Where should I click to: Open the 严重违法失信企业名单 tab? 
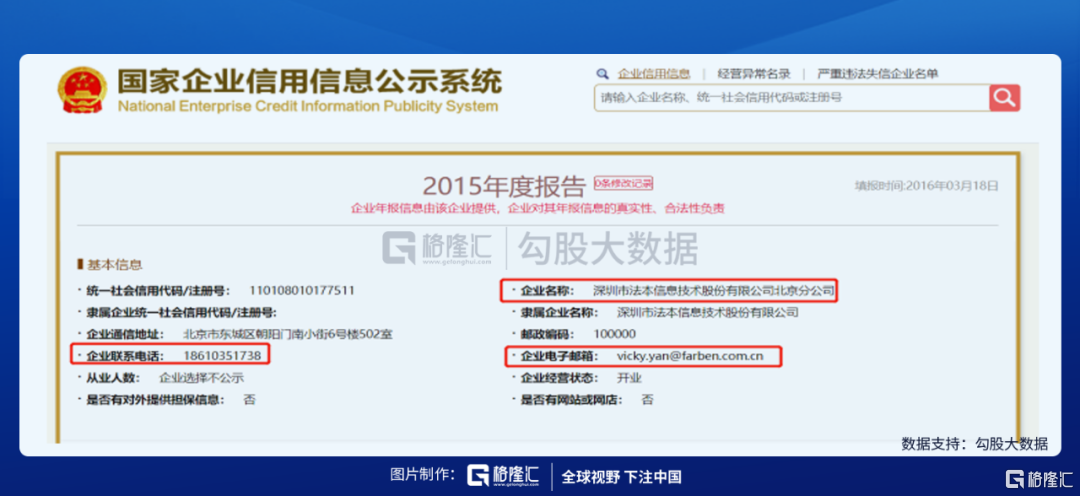(x=878, y=74)
